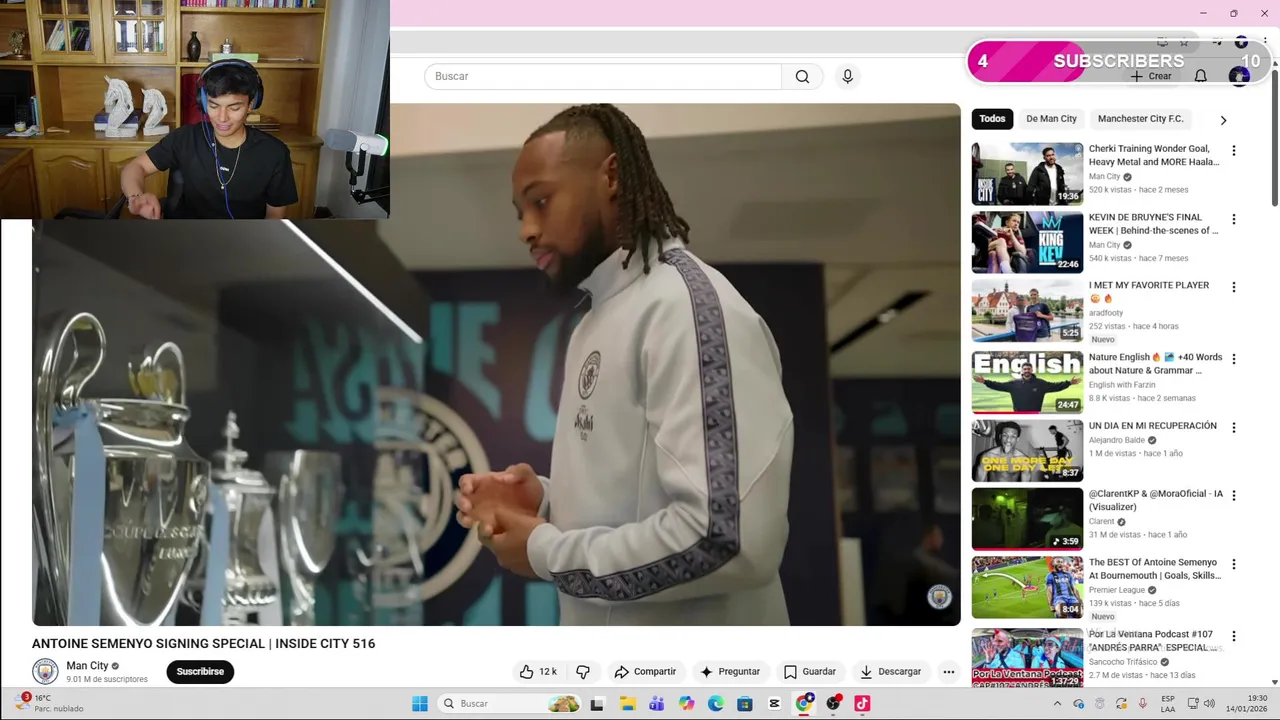Click the YouTube Buscar search field
The image size is (1280, 720).
coord(603,76)
